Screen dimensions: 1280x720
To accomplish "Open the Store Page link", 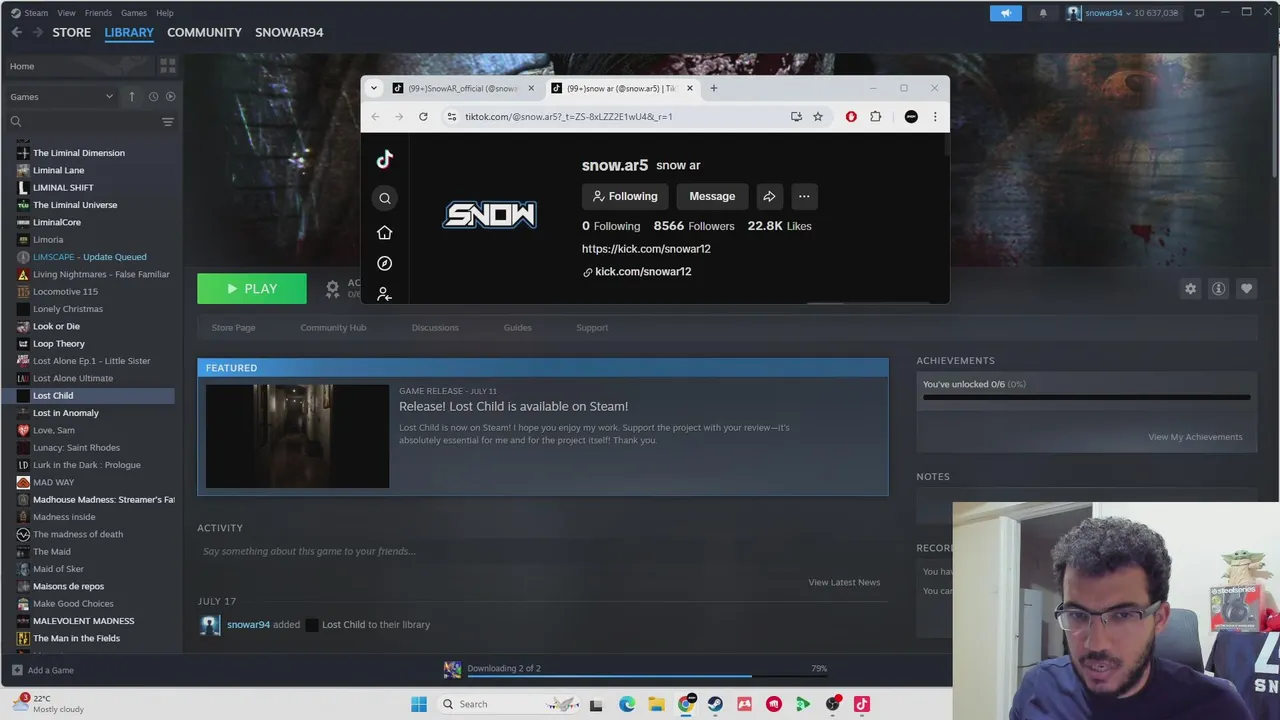I will pos(233,328).
